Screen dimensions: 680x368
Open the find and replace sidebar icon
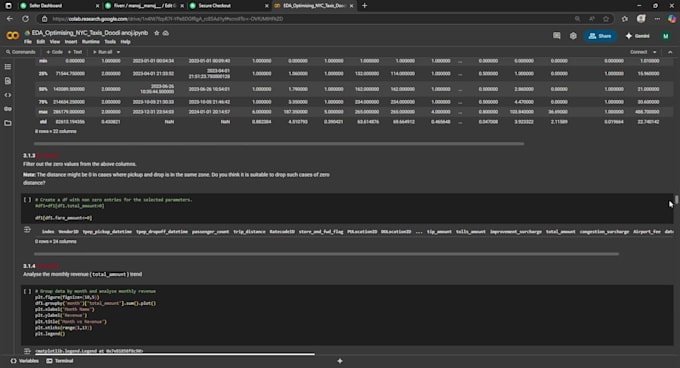(8, 81)
